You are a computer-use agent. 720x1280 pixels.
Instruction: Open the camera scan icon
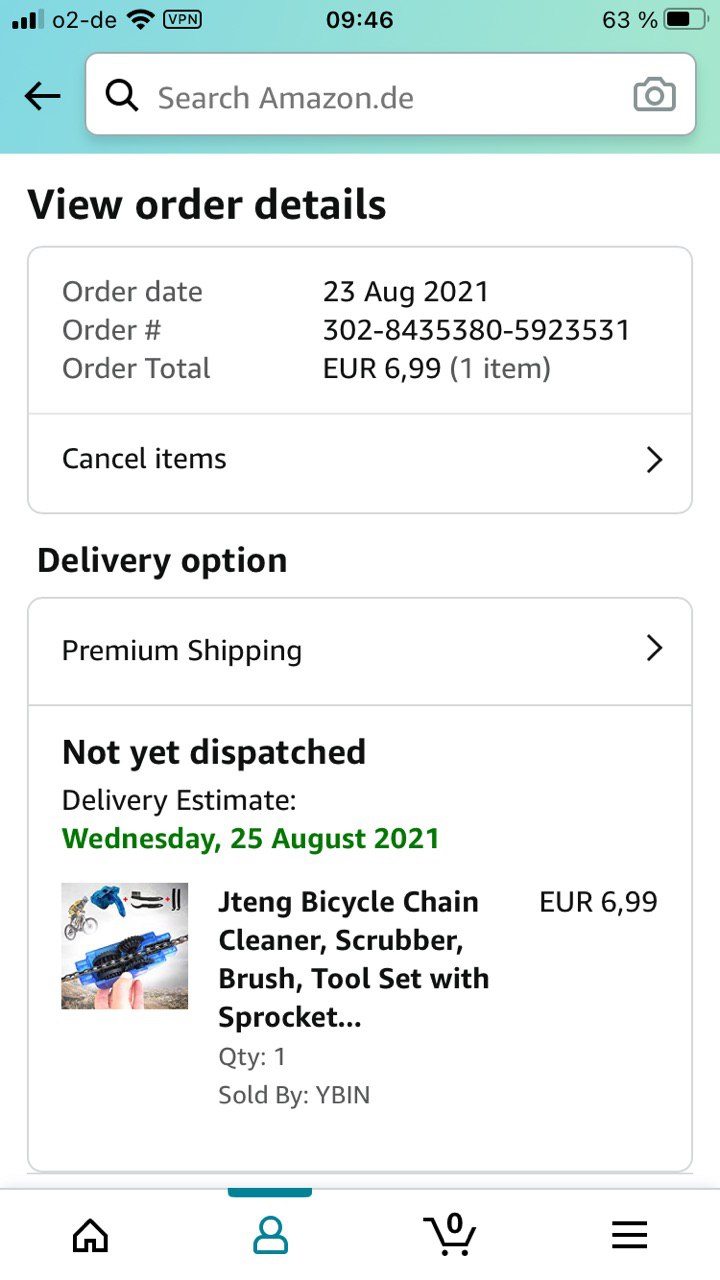654,95
